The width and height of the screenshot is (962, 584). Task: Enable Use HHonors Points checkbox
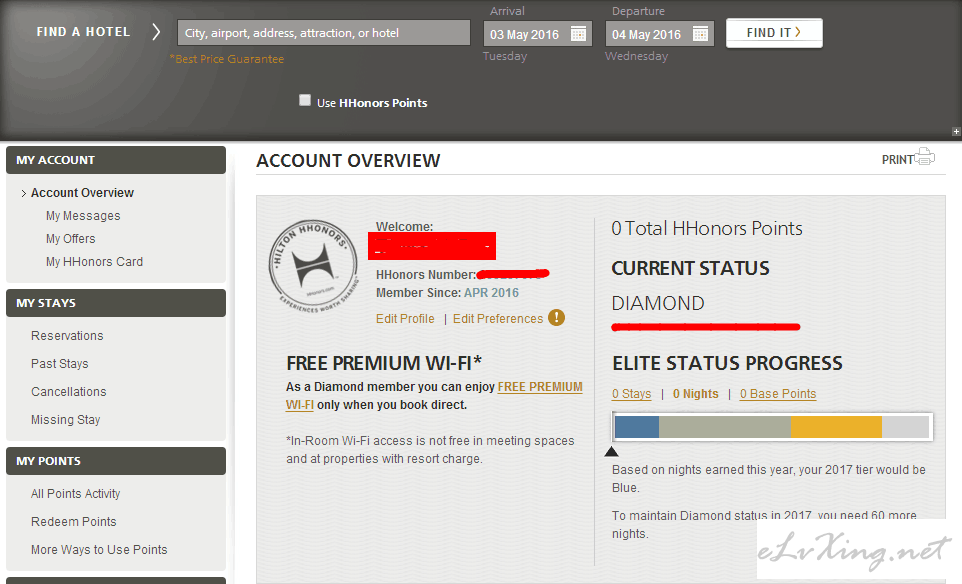(x=305, y=100)
